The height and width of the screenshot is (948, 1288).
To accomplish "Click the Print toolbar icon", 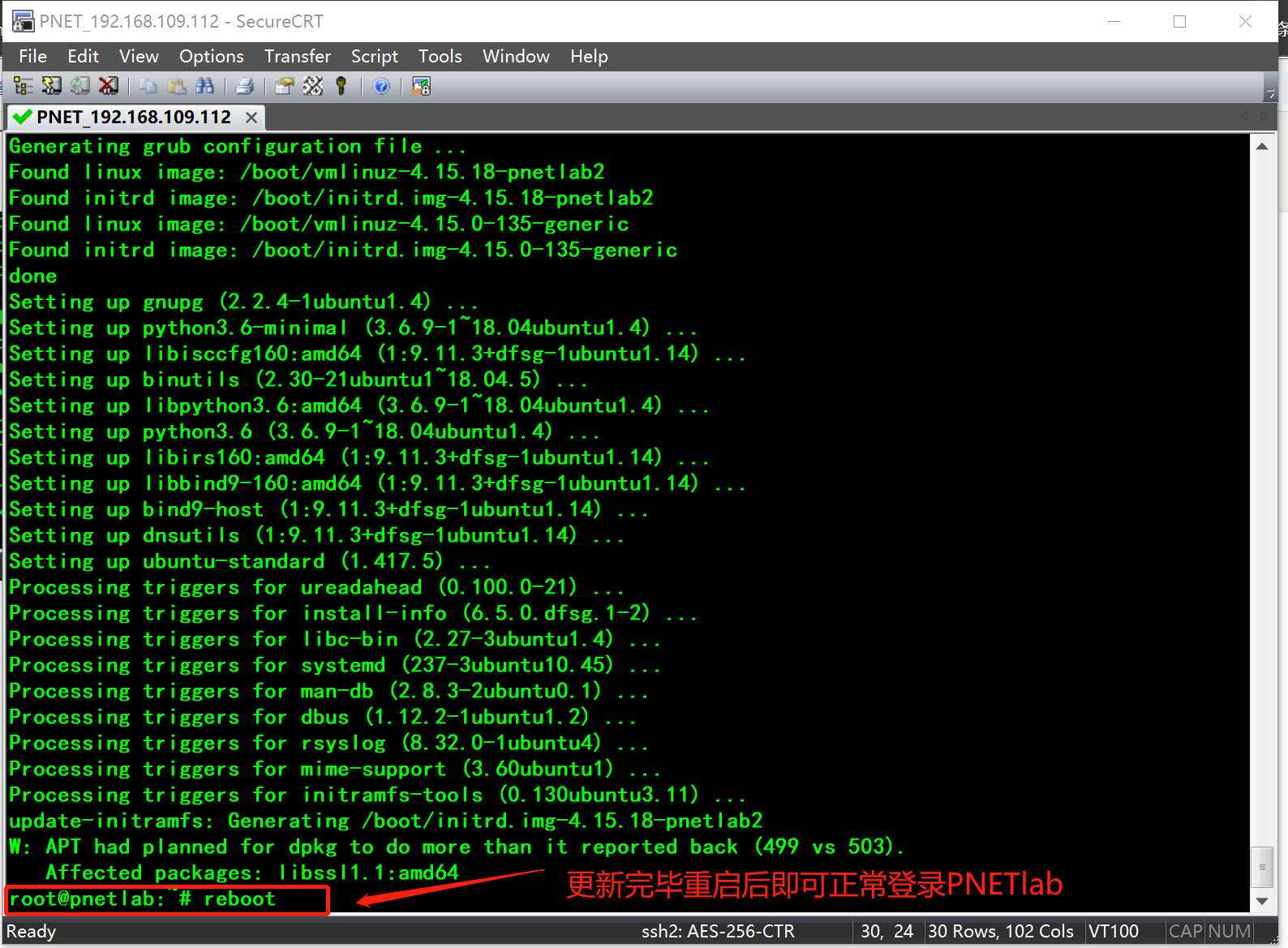I will click(x=244, y=86).
